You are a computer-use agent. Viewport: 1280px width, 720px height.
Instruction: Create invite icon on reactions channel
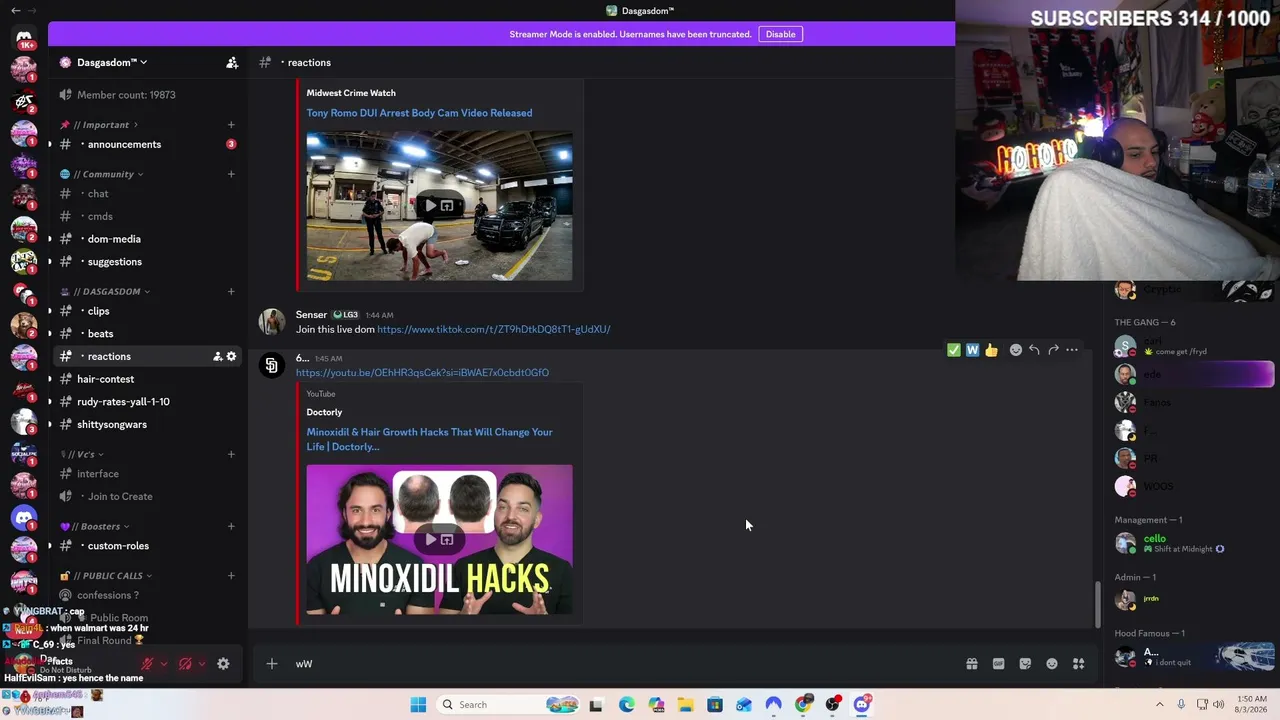tap(217, 356)
